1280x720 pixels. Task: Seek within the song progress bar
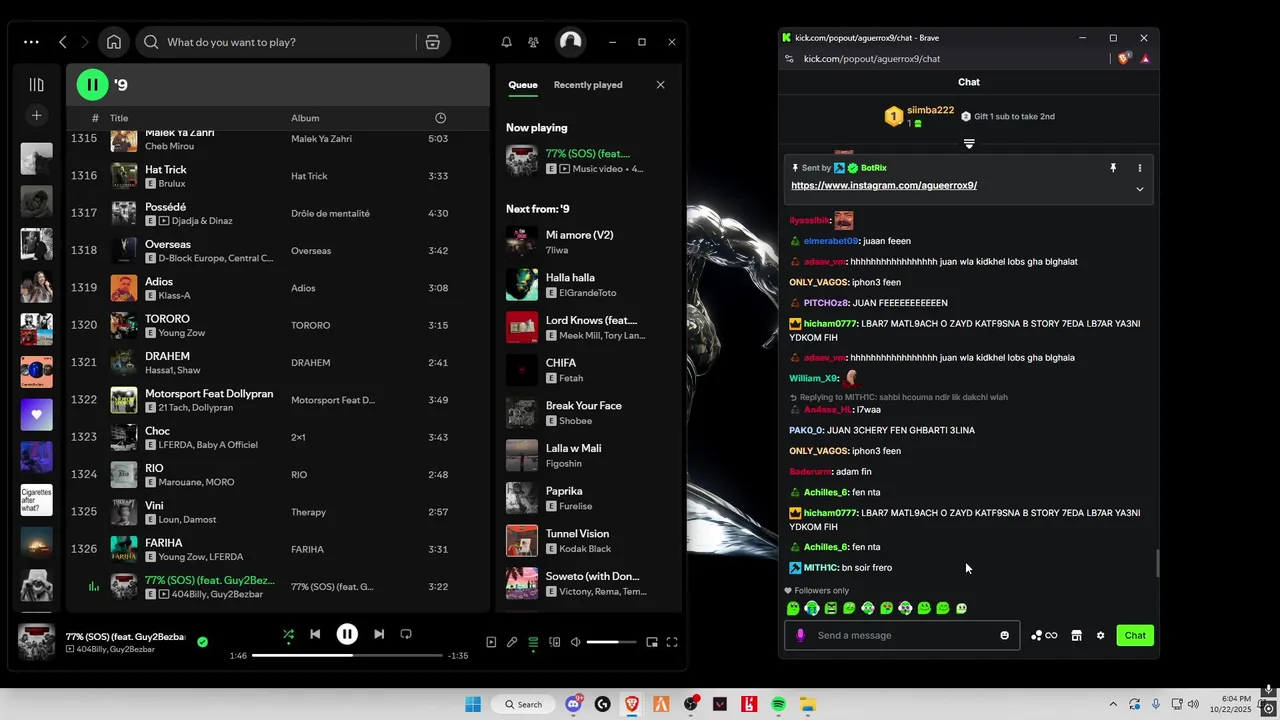[x=347, y=655]
